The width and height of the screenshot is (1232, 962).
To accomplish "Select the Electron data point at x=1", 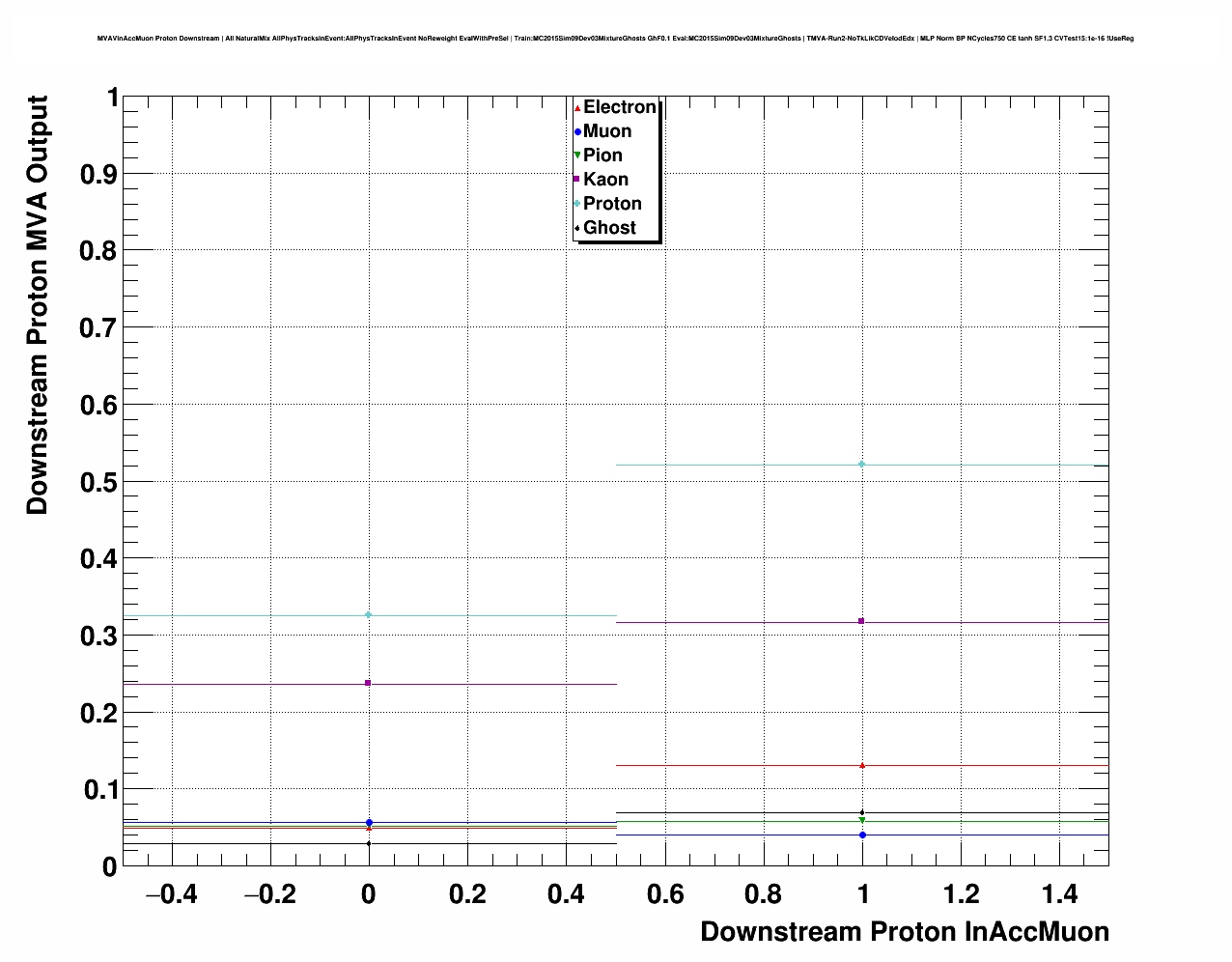I will coord(862,765).
